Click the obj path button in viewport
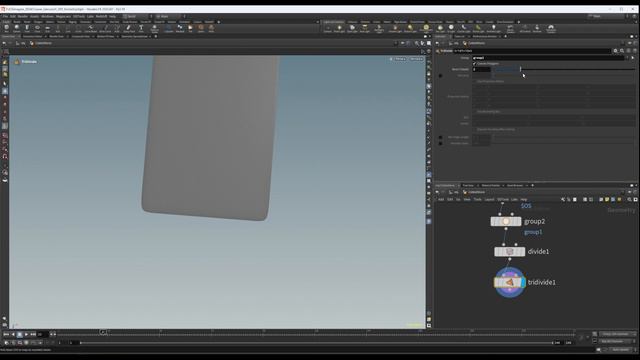640x360 pixels. 21,43
